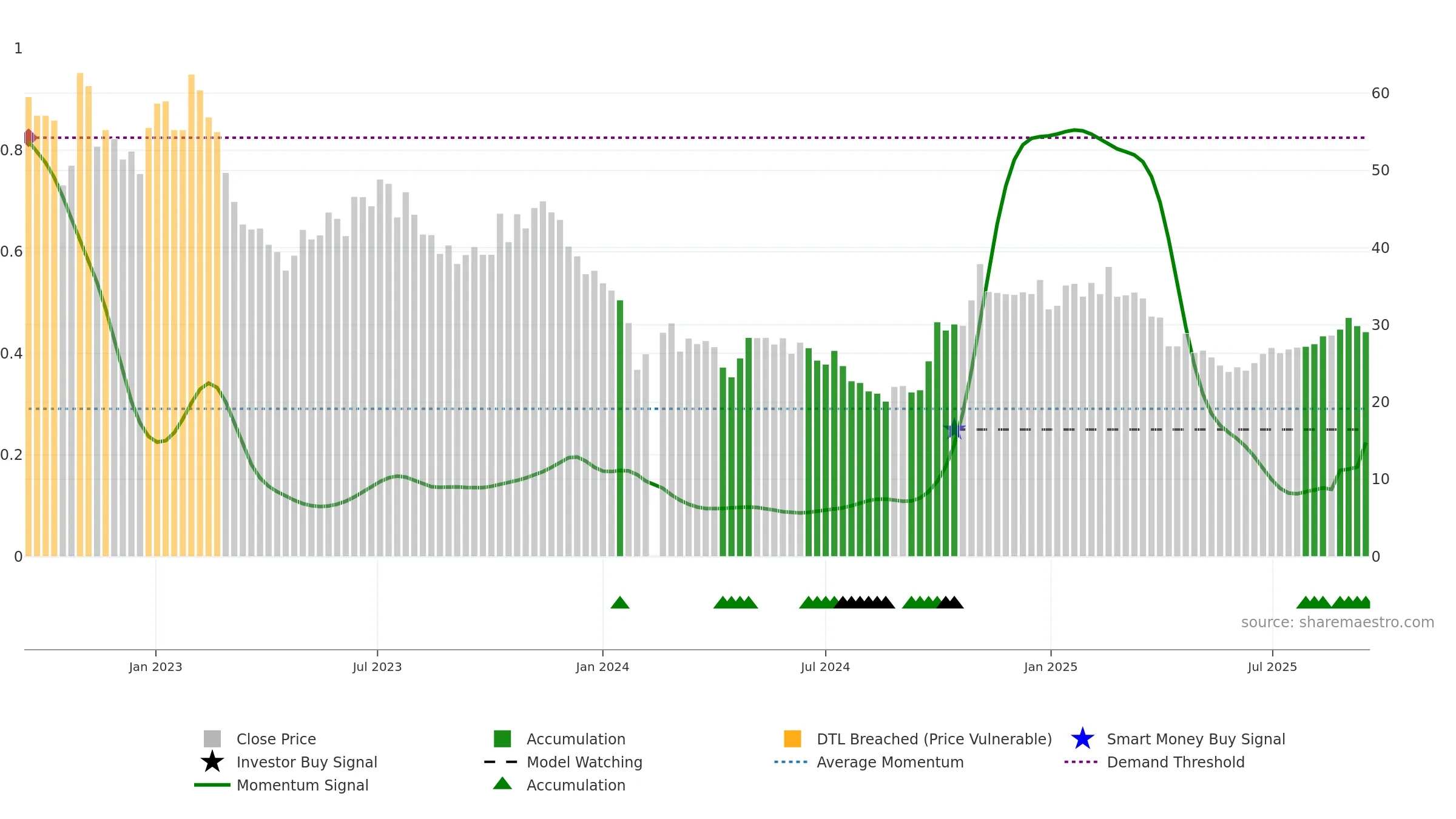Click the Jul 2023 axis label
The image size is (1456, 819).
click(x=377, y=667)
